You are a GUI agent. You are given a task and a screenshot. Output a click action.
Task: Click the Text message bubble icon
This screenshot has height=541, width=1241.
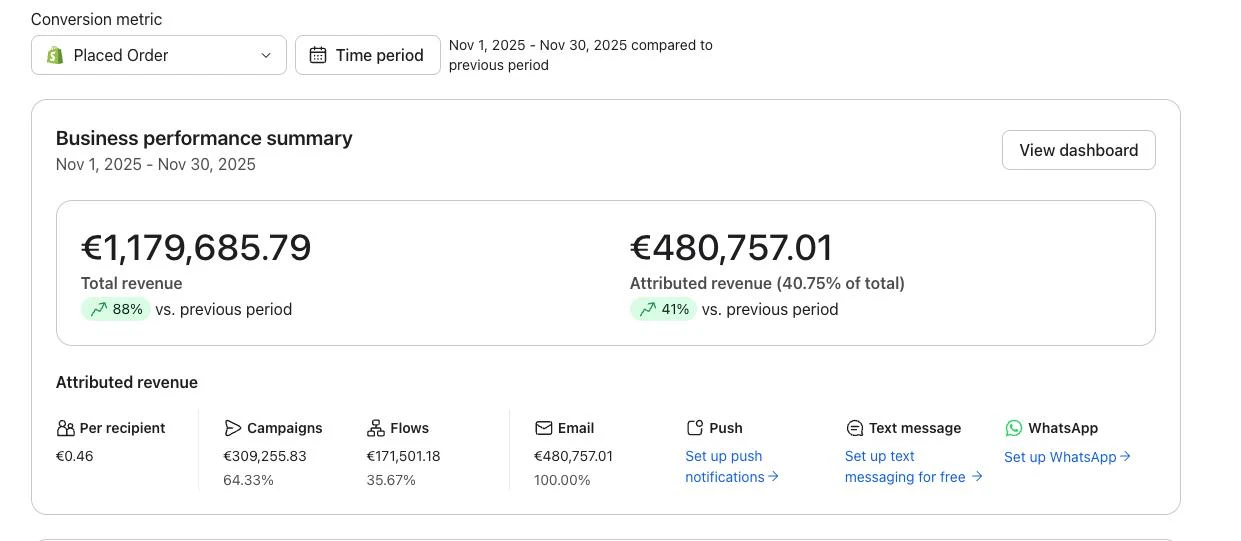coord(855,428)
